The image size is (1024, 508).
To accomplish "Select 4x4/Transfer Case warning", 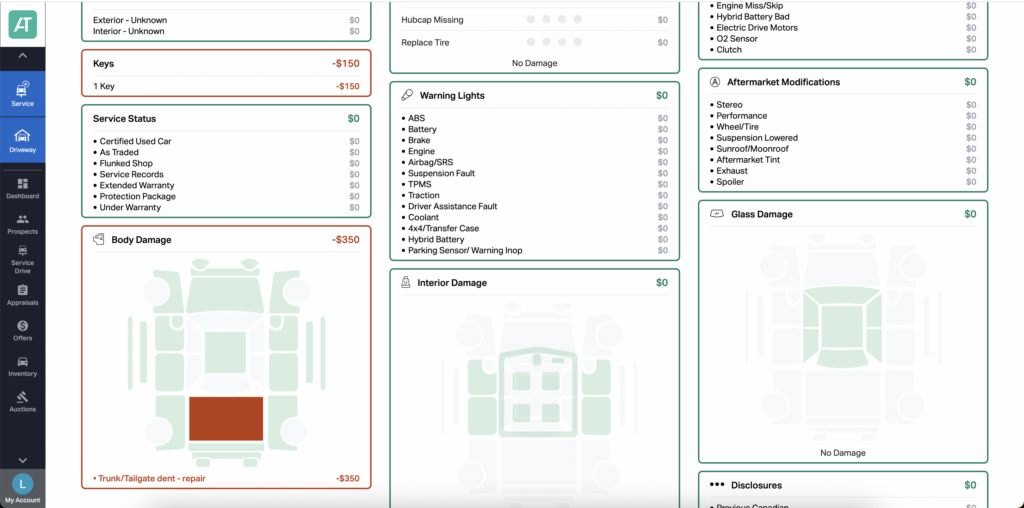I will 534,229.
